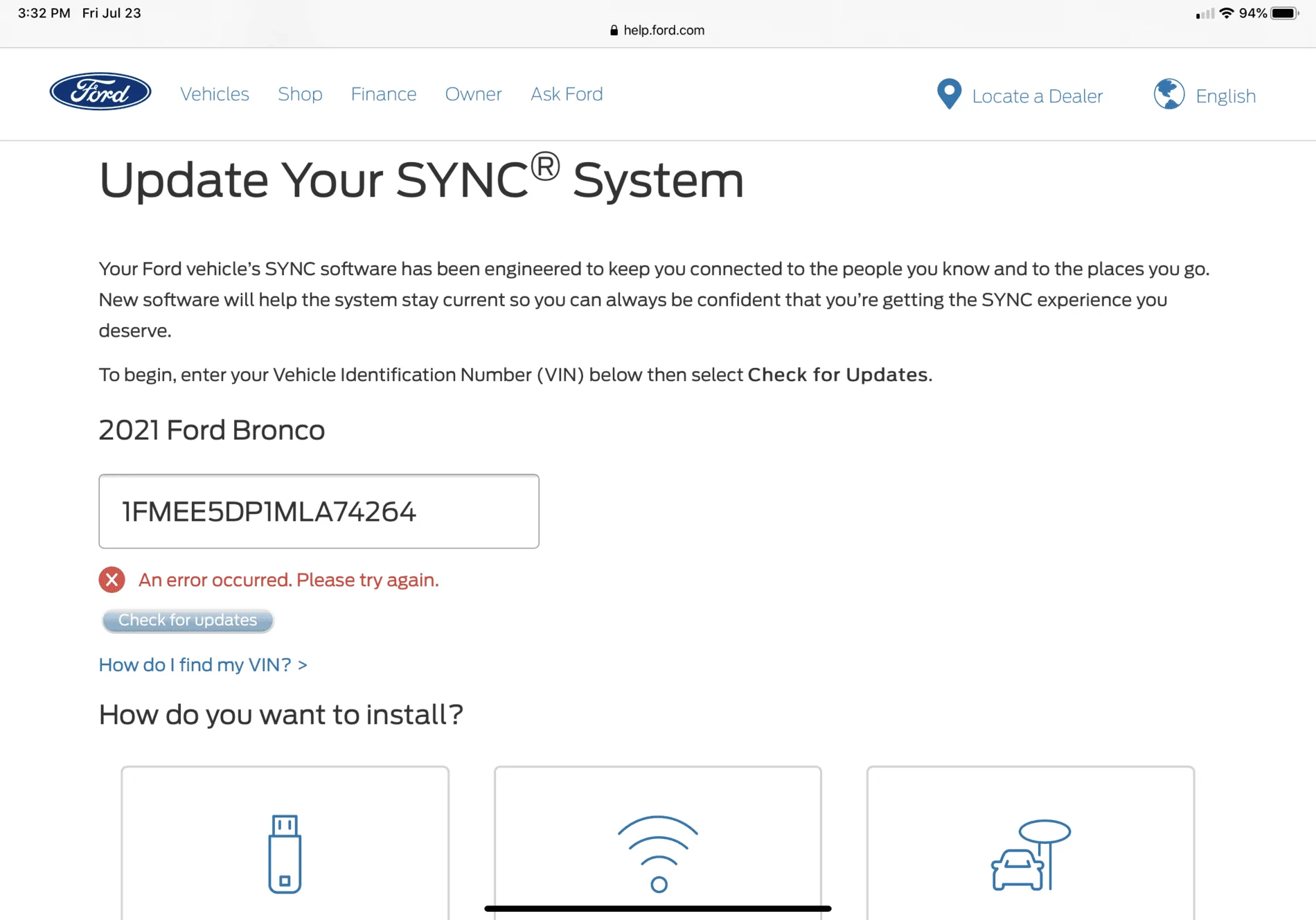The height and width of the screenshot is (920, 1316).
Task: Tap the 3:32 PM clock
Action: 44,13
